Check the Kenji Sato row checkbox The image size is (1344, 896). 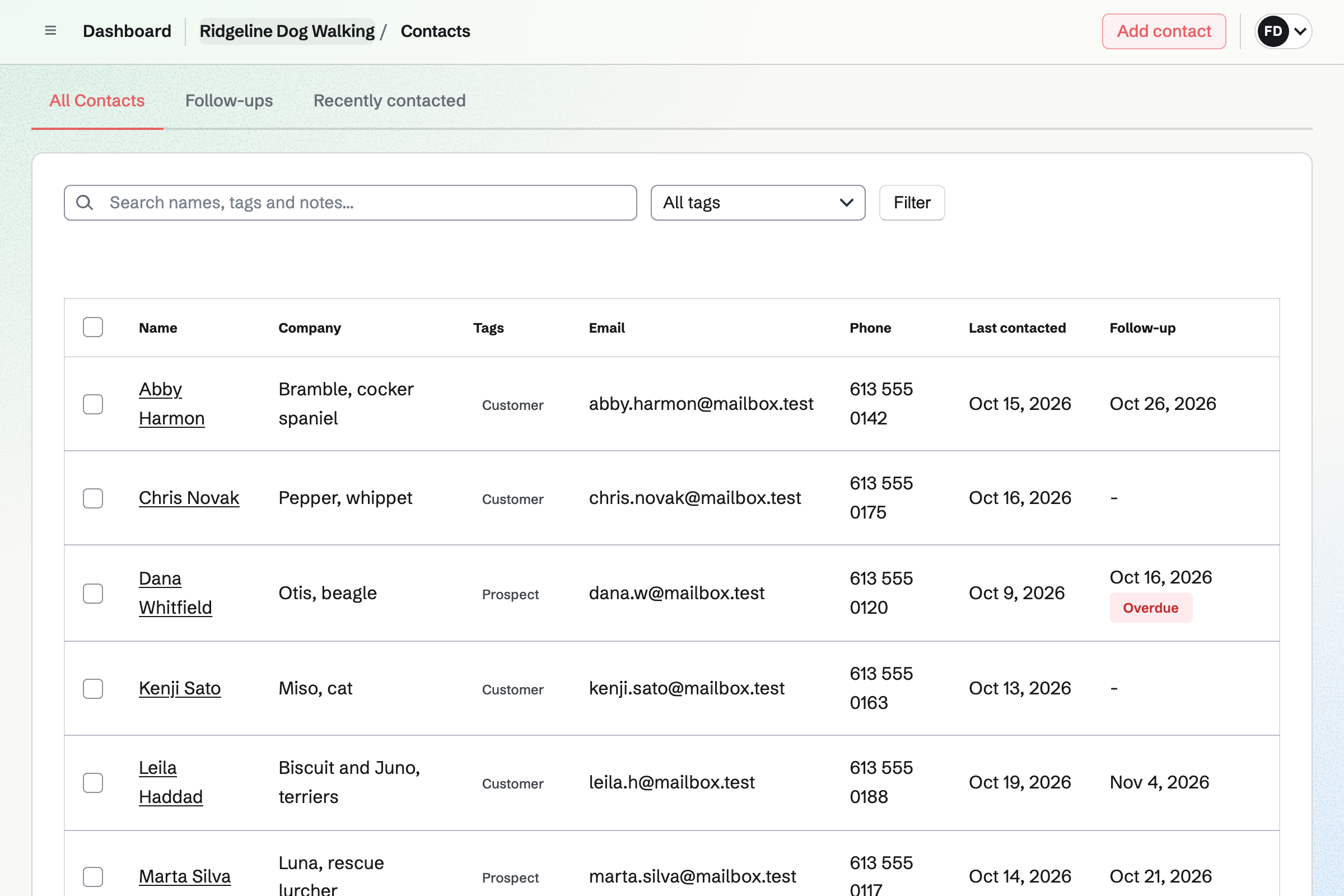tap(92, 689)
